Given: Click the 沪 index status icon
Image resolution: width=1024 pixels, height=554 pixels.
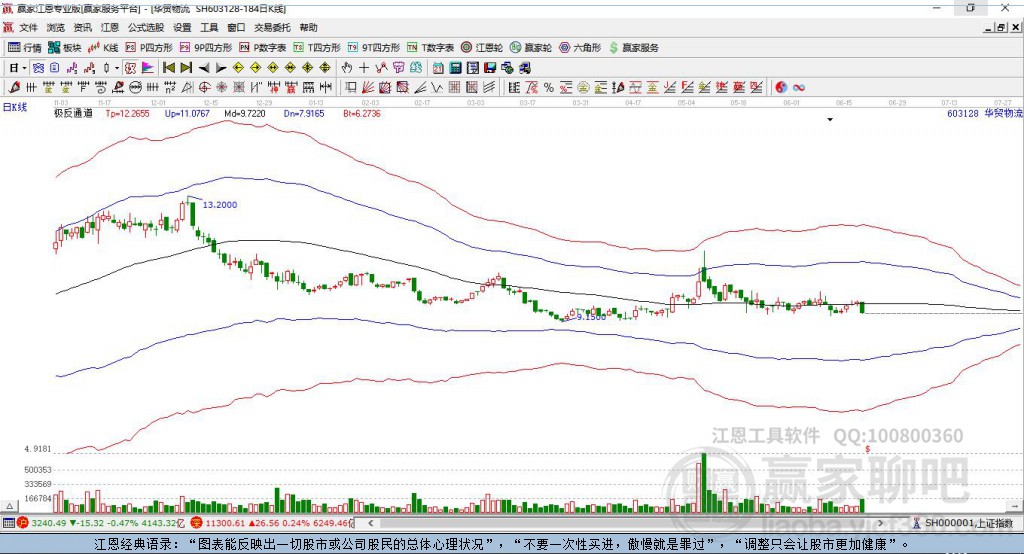Looking at the screenshot, I should click(23, 523).
